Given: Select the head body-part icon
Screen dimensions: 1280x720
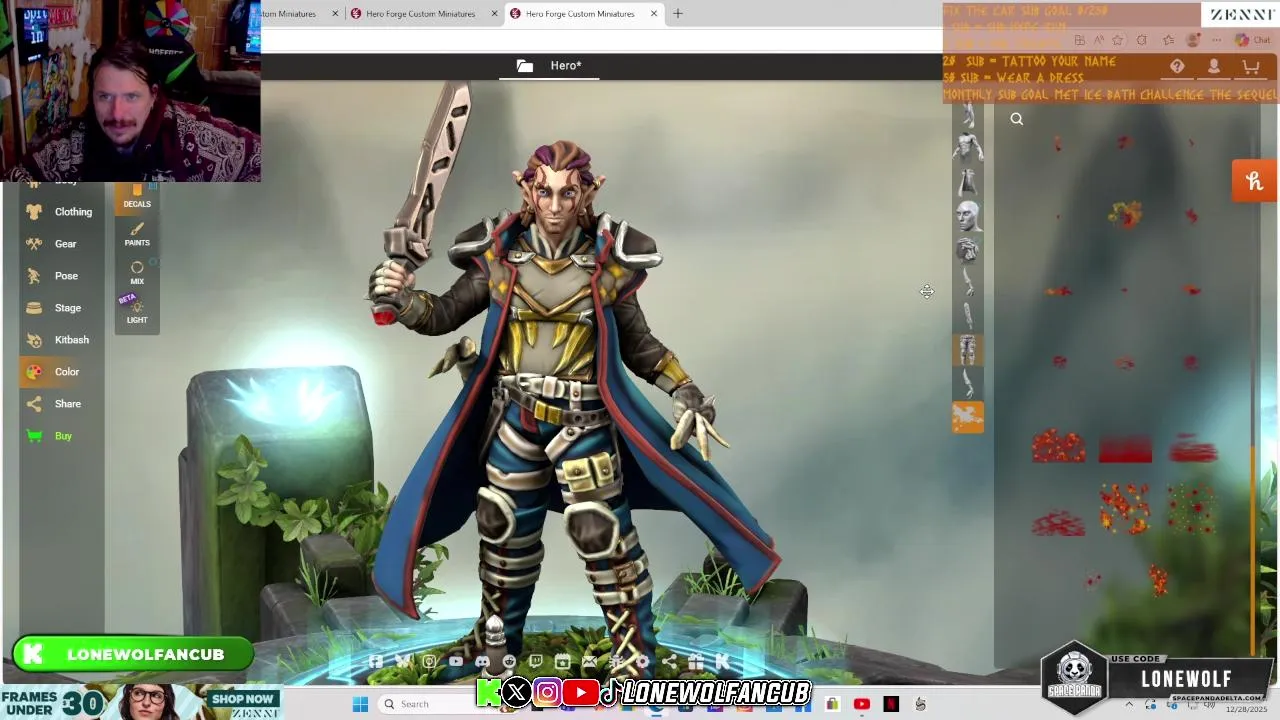Looking at the screenshot, I should click(x=967, y=216).
